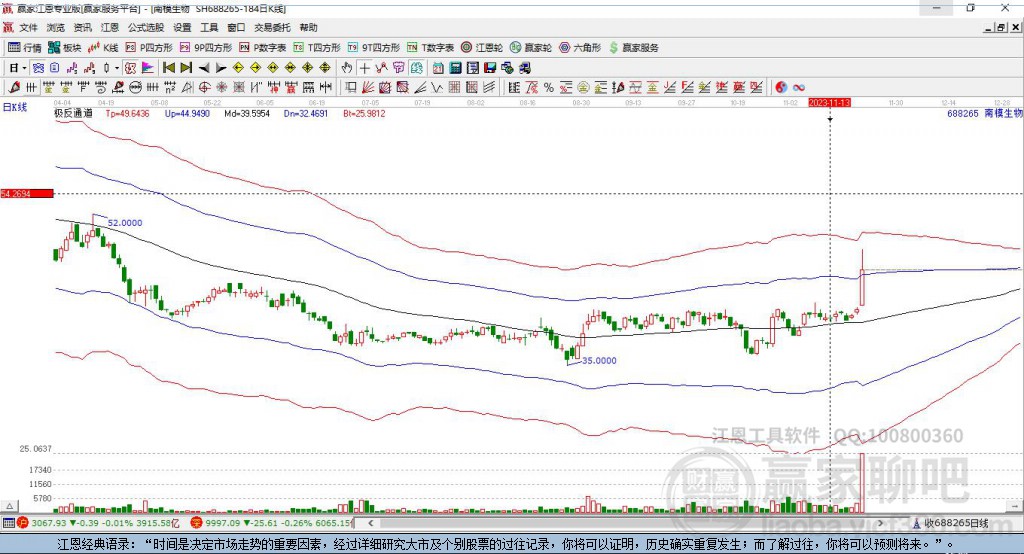Expand the 日 period dropdown arrow
Viewport: 1024px width, 554px height.
[24, 68]
